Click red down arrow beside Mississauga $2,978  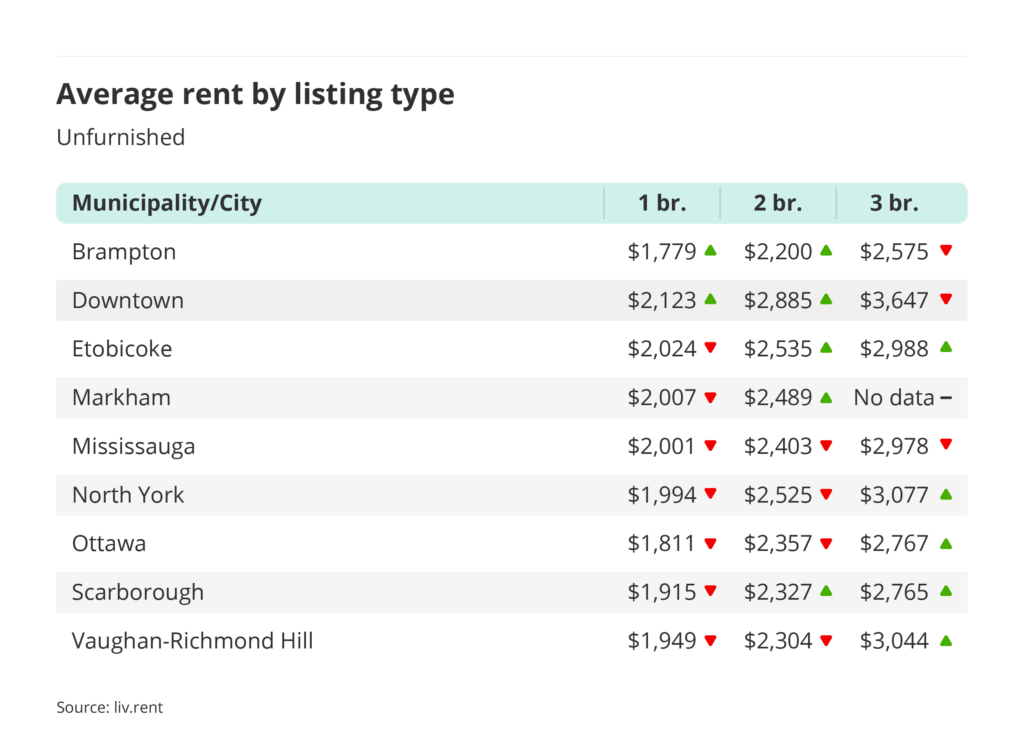coord(946,446)
